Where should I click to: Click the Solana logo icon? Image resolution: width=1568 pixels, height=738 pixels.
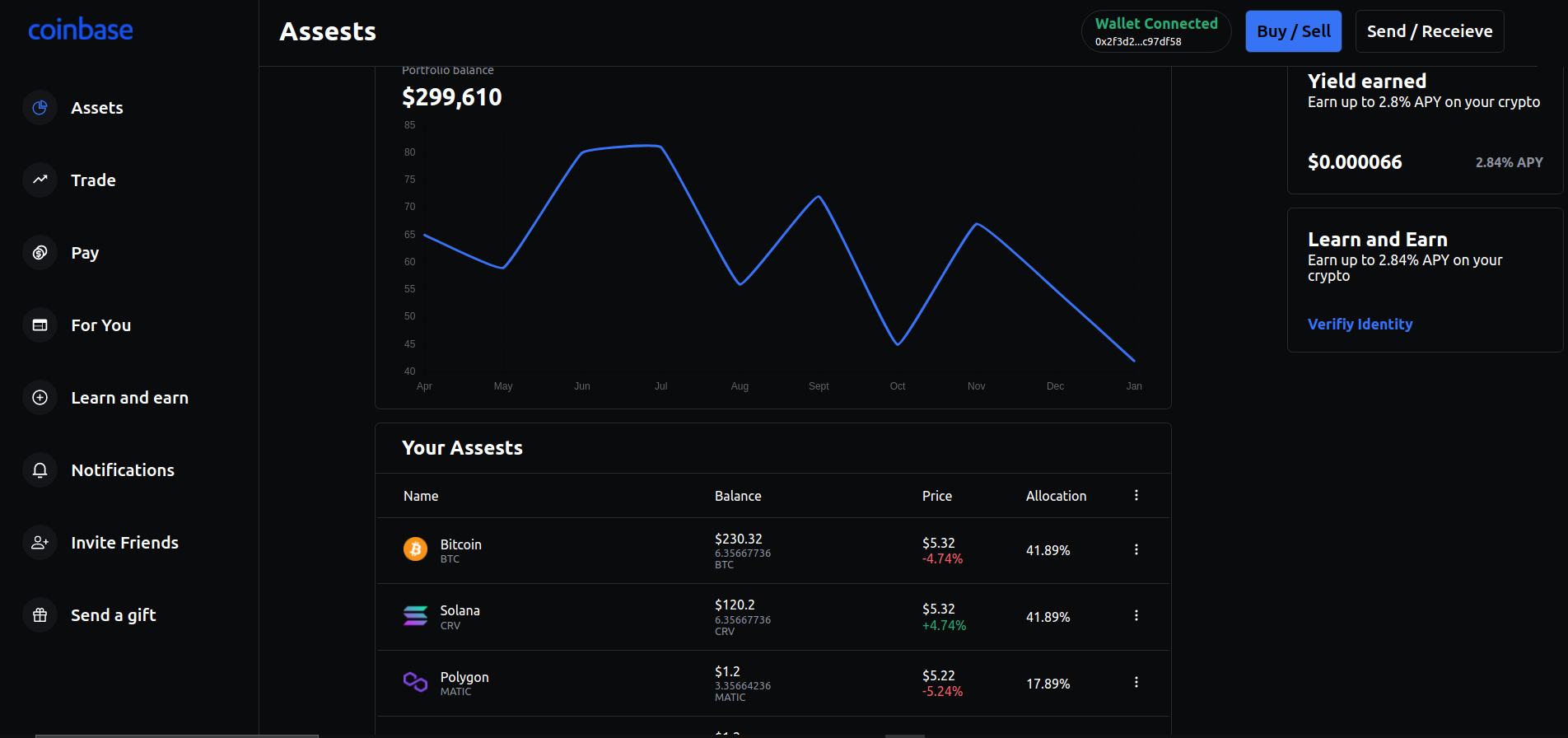pyautogui.click(x=415, y=615)
